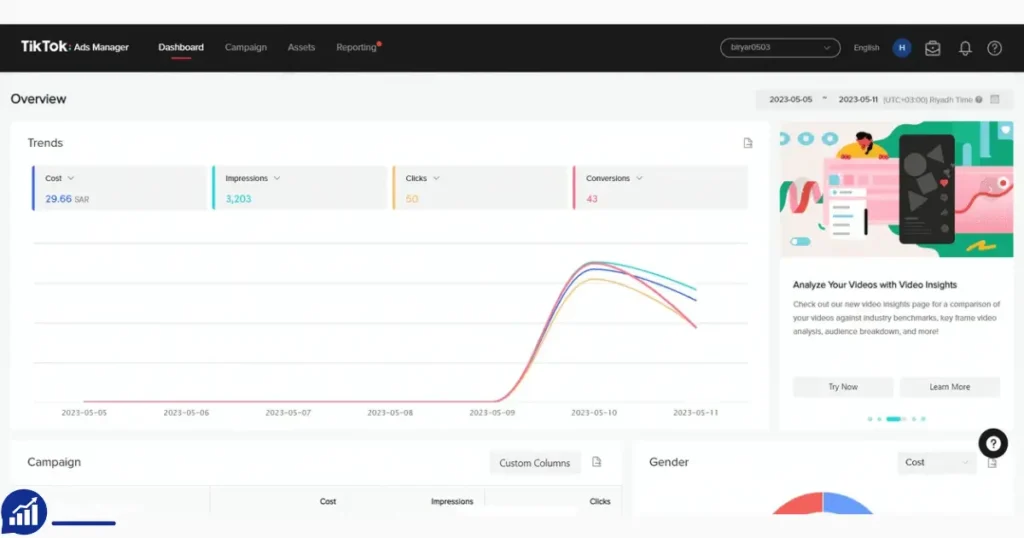Click the Analyze Your Videos heading
Screen dimensions: 1024x538
(874, 285)
